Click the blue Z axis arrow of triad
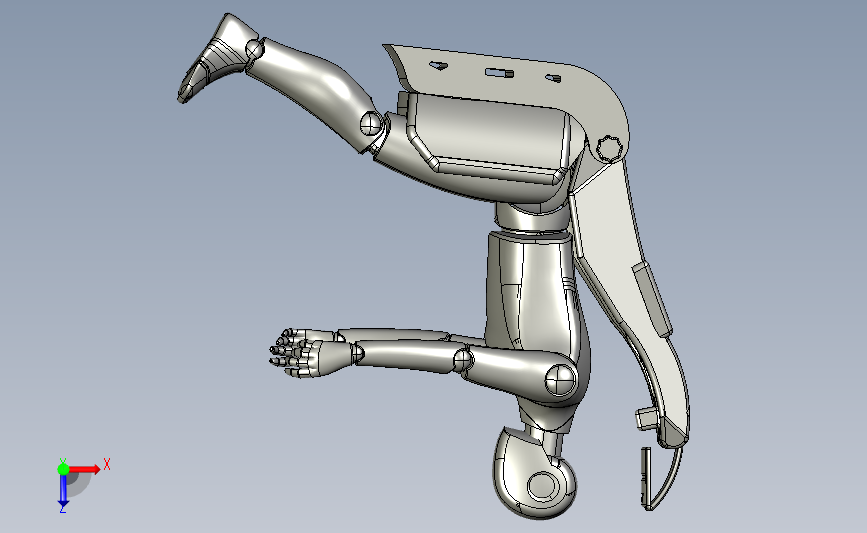The image size is (867, 533). (63, 490)
